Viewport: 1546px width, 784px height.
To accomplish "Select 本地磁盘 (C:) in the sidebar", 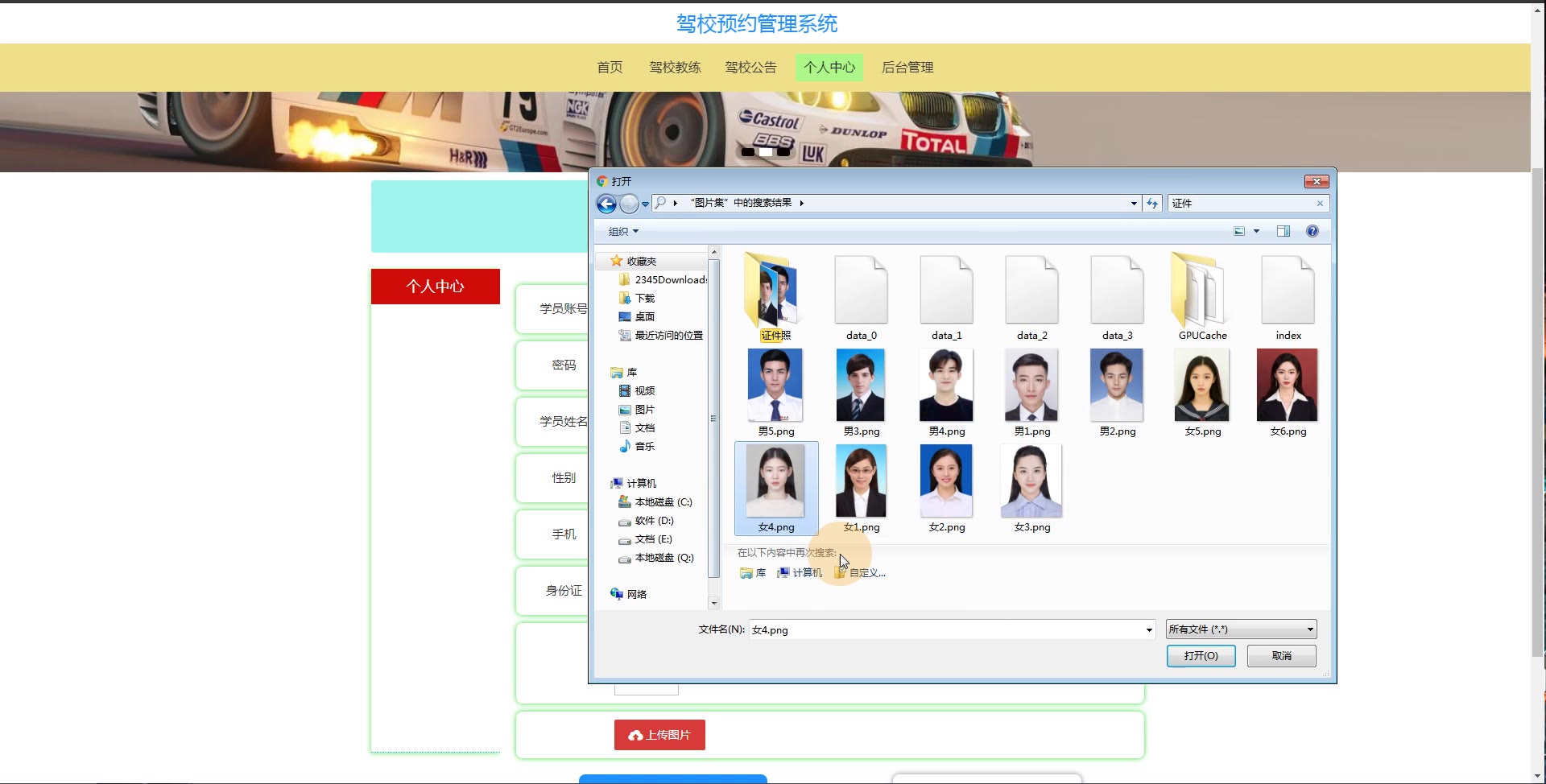I will click(663, 502).
